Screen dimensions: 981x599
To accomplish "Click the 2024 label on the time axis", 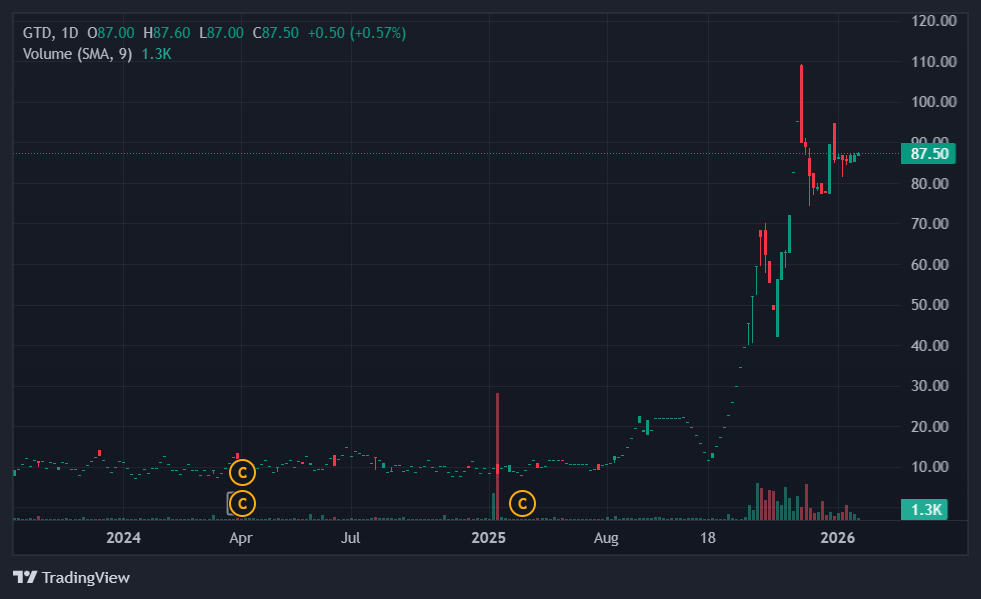I will [123, 538].
